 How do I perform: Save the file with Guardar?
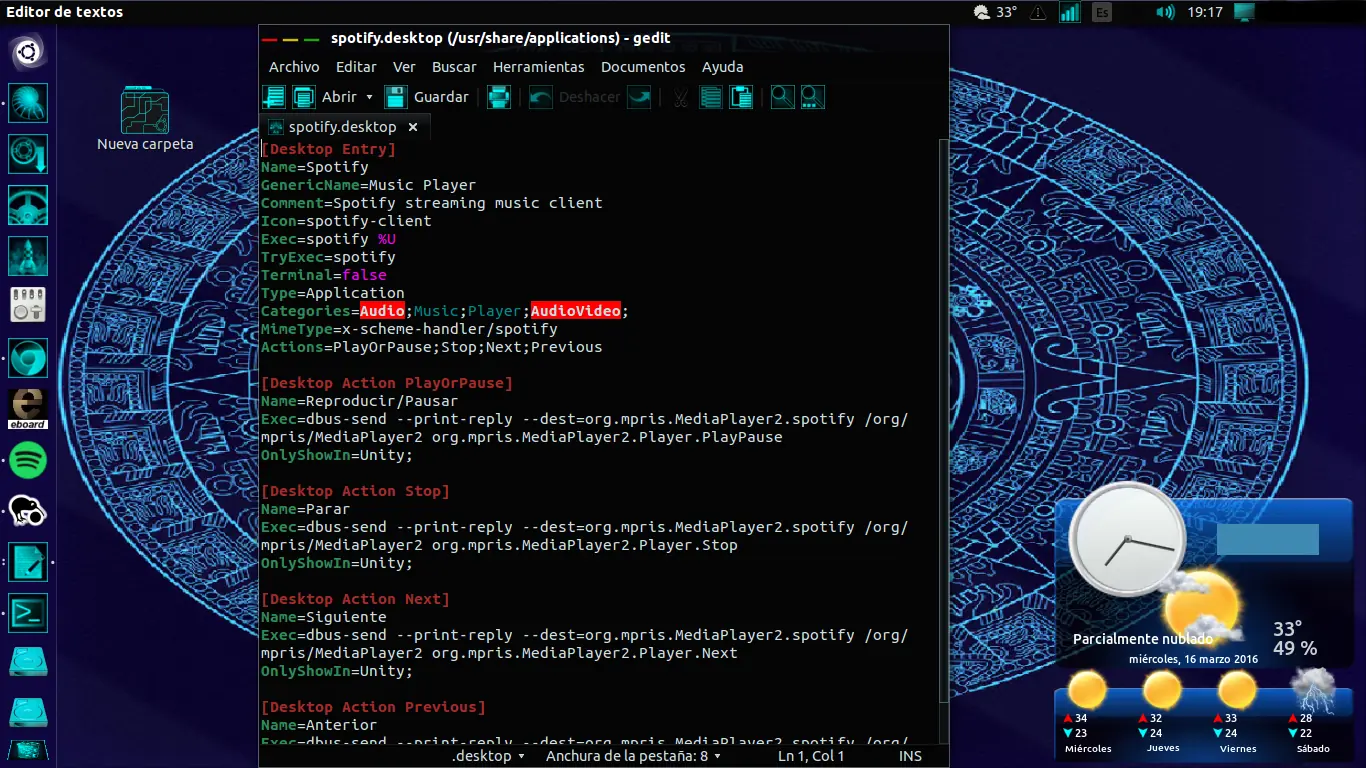[427, 97]
